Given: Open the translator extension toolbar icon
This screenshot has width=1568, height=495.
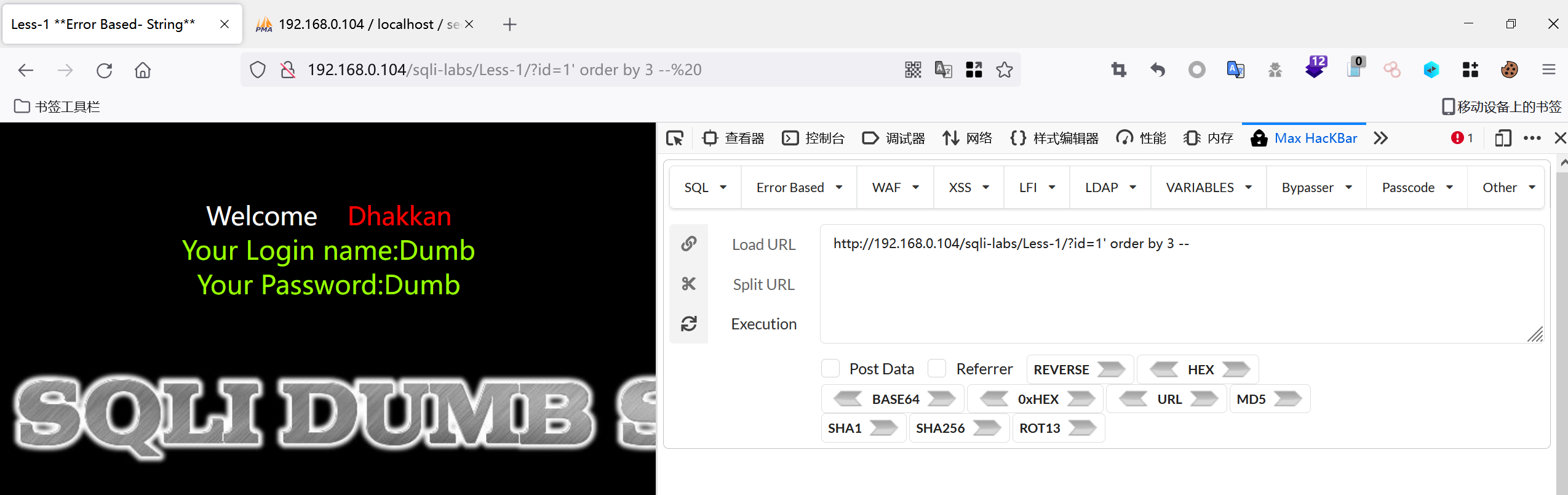Looking at the screenshot, I should coord(1235,70).
